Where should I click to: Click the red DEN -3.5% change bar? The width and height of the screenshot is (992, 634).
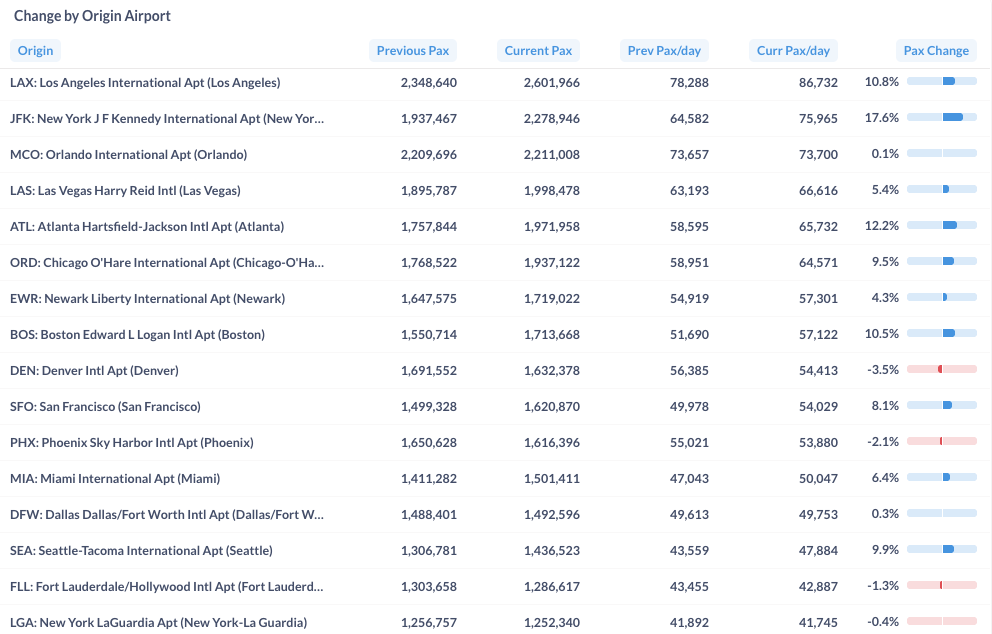(x=941, y=369)
